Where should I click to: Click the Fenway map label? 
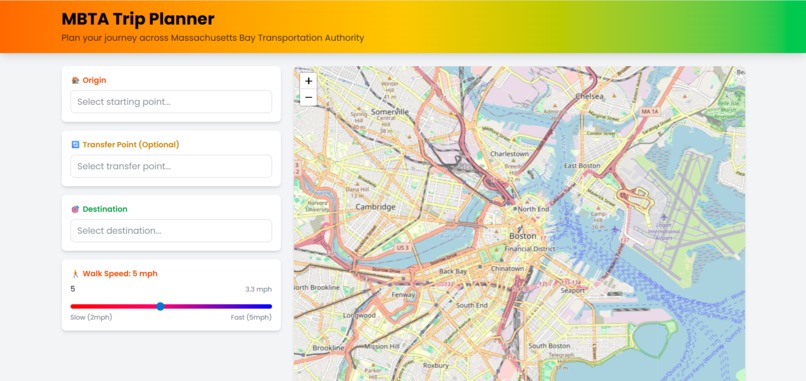tap(404, 295)
